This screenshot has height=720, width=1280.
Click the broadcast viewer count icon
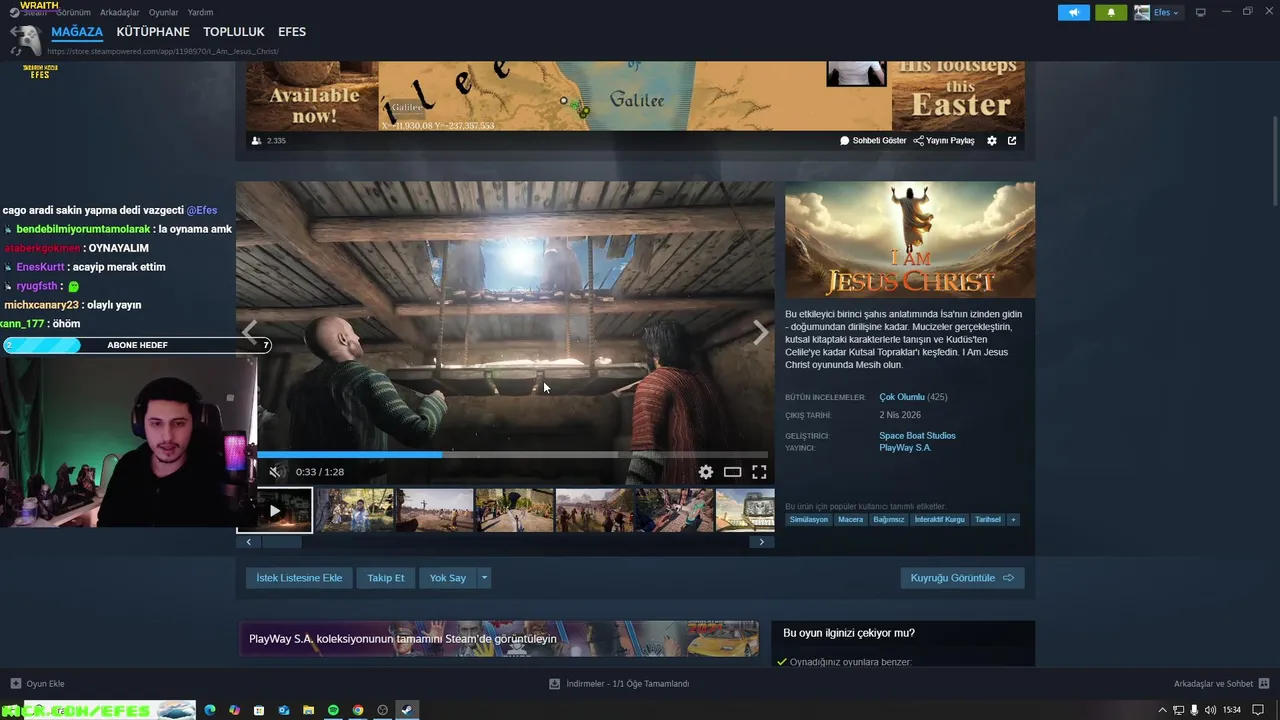257,141
